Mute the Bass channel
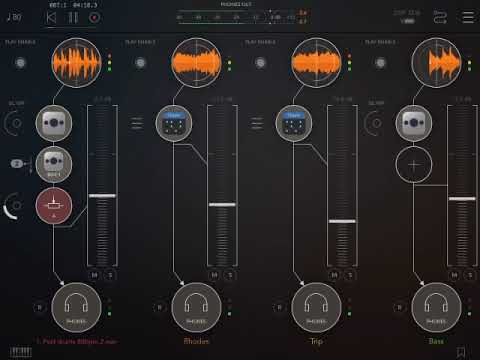 point(454,275)
